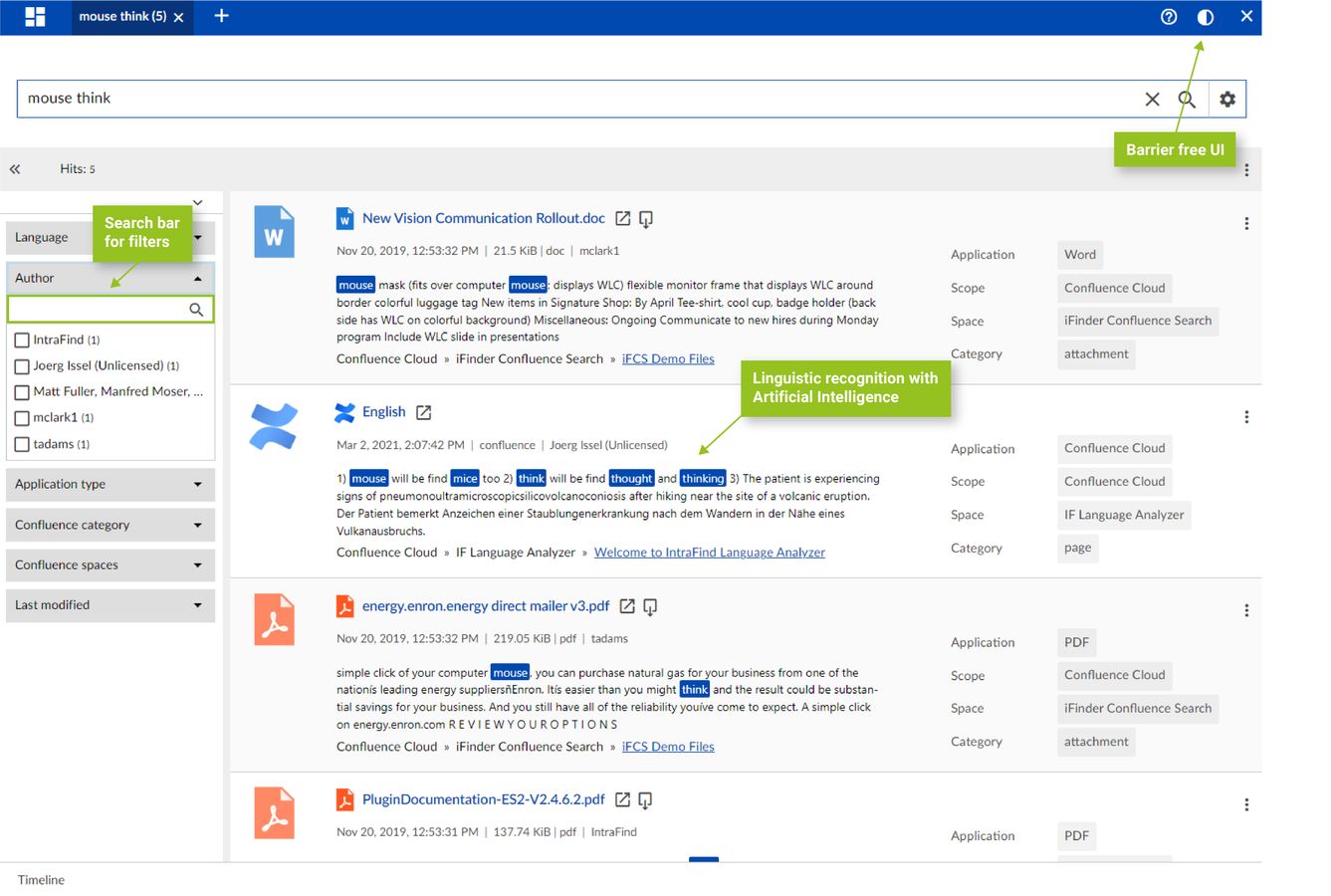Close the 'mouse think (5)' tab

pyautogui.click(x=178, y=17)
